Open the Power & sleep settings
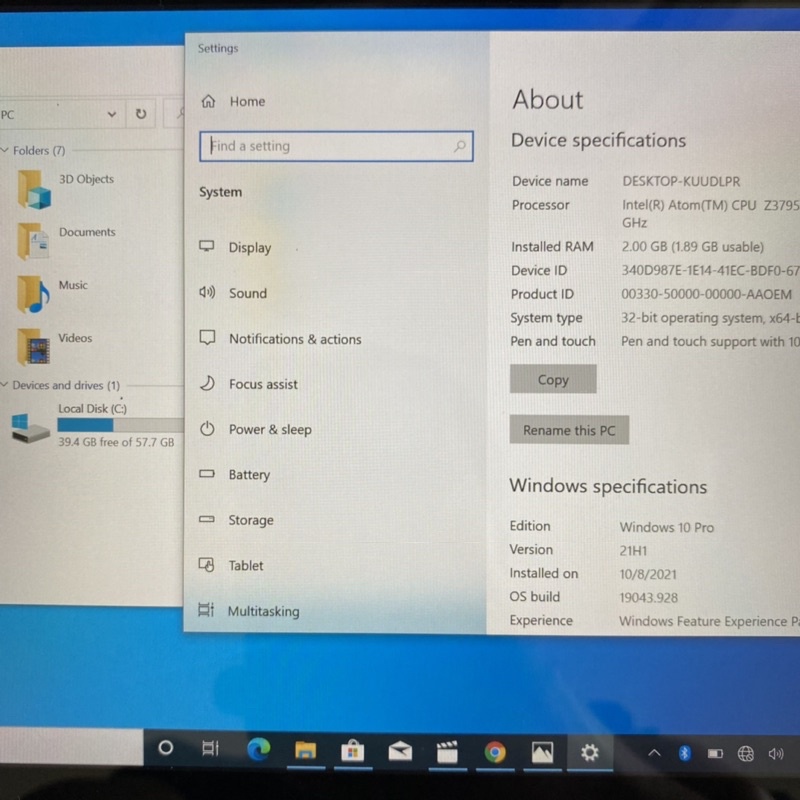This screenshot has height=800, width=800. (269, 430)
